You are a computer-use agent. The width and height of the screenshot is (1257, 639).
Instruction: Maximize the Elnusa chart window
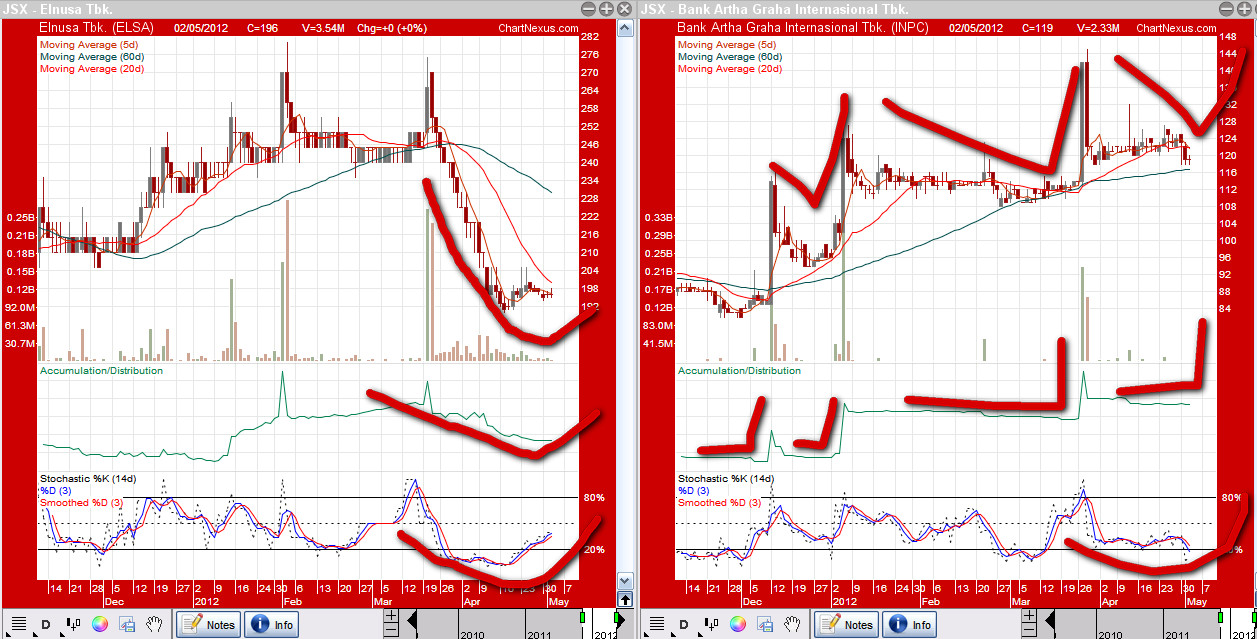[x=606, y=8]
